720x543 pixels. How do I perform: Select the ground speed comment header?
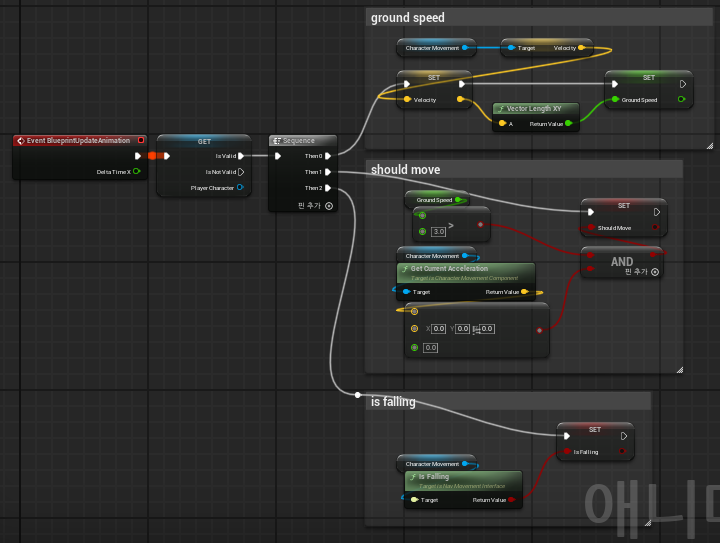click(x=539, y=17)
